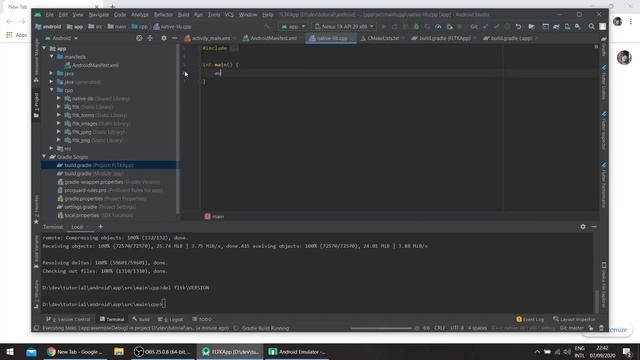This screenshot has height=360, width=640.
Task: Collapse the Gradle Scripts node
Action: click(44, 157)
